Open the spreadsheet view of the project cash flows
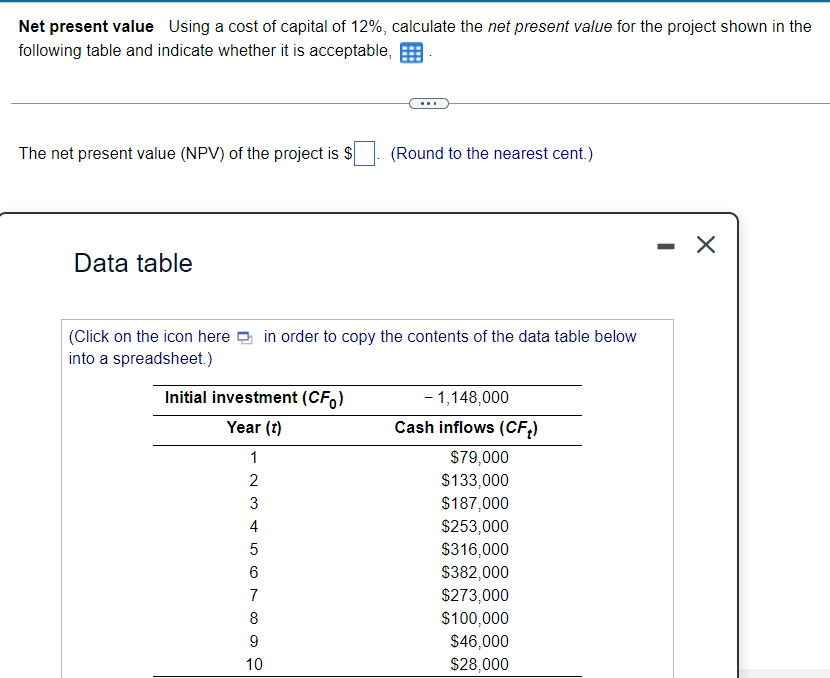This screenshot has height=678, width=830. [x=411, y=51]
